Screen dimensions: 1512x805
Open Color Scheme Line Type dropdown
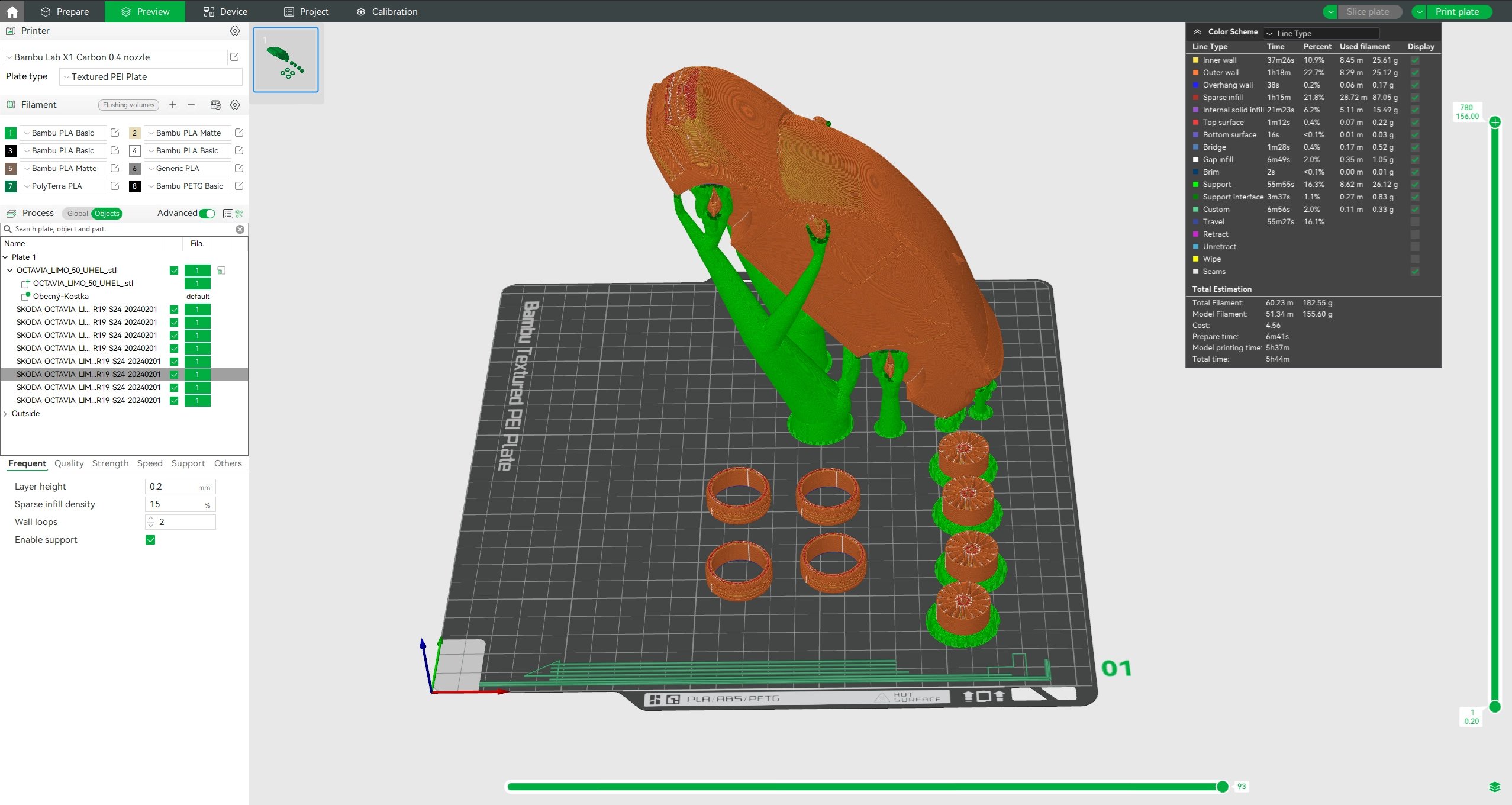1321,33
